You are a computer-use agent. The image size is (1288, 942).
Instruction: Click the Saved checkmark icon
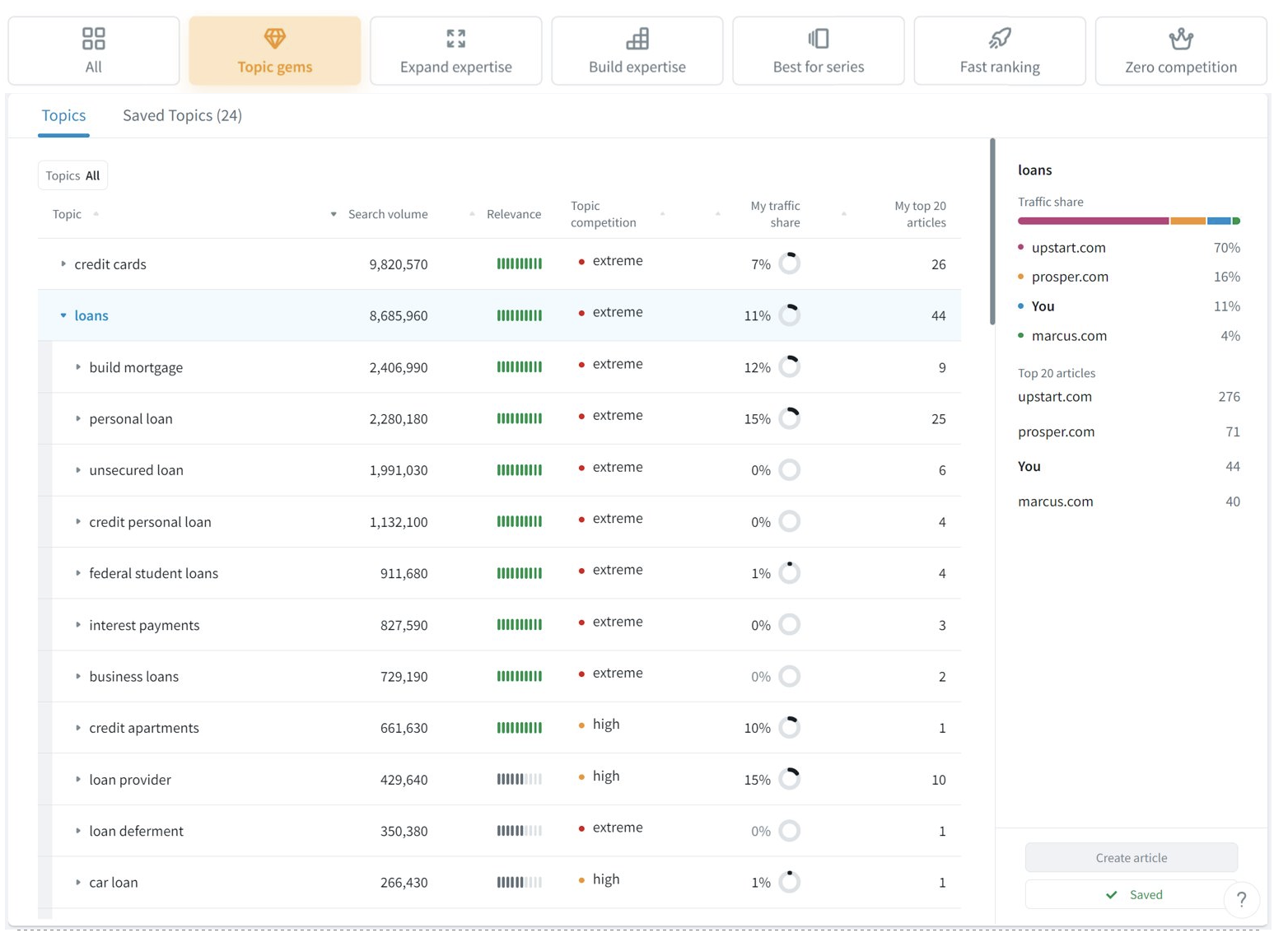[1111, 895]
